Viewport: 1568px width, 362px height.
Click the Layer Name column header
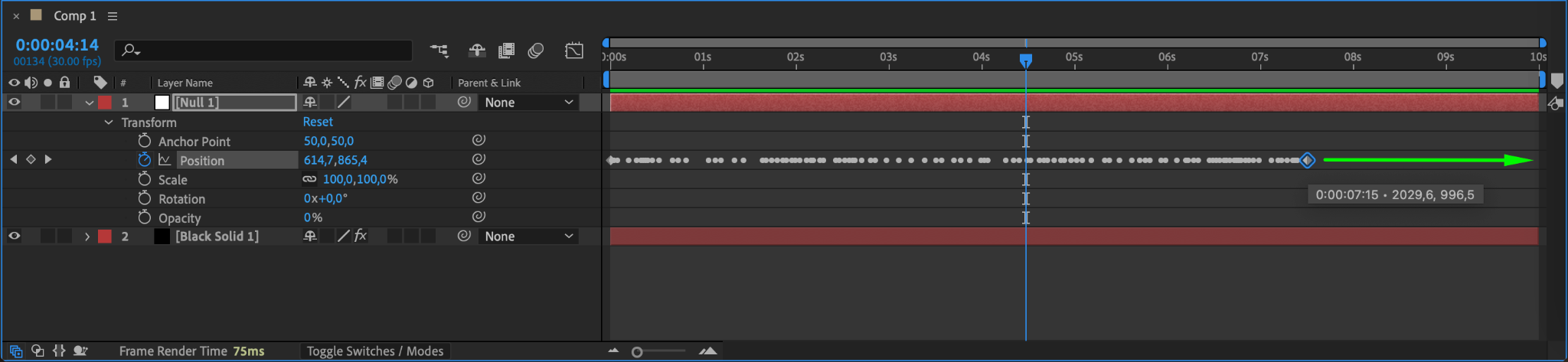coord(185,83)
